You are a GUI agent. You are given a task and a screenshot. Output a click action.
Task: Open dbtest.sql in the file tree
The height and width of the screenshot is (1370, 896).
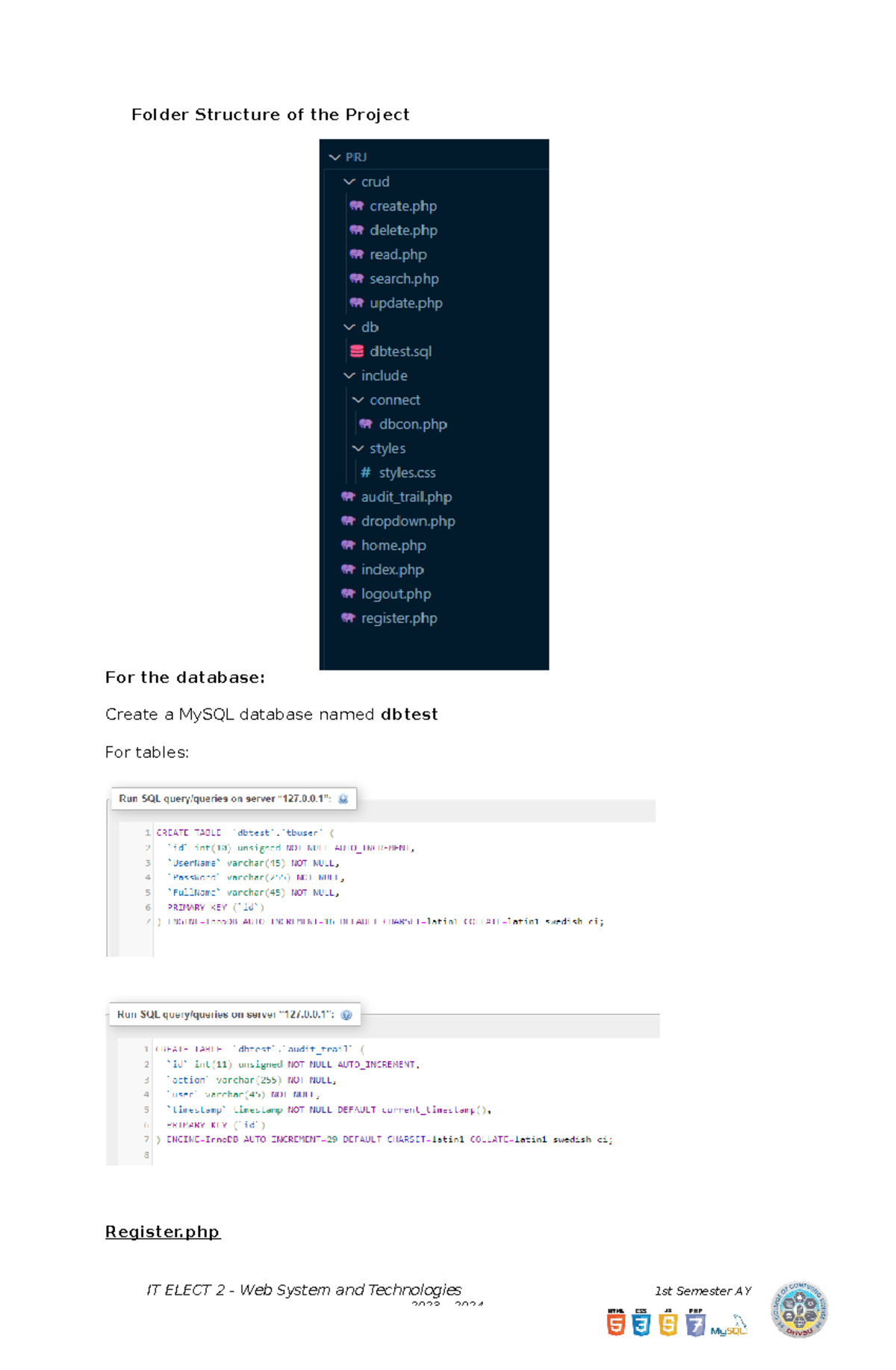(400, 352)
